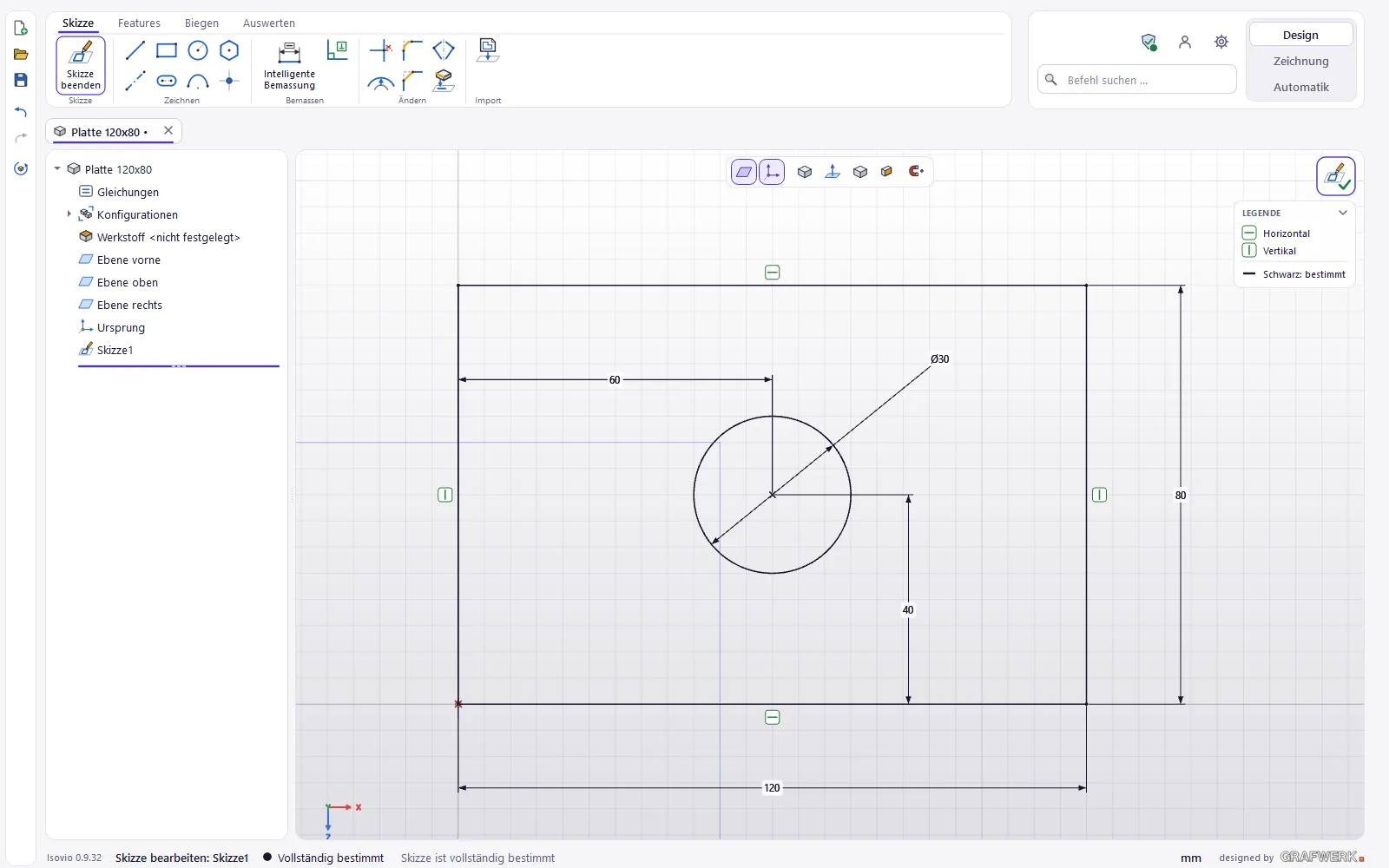Click the orange-faced cube section view icon
Image resolution: width=1389 pixels, height=868 pixels.
pyautogui.click(x=886, y=172)
